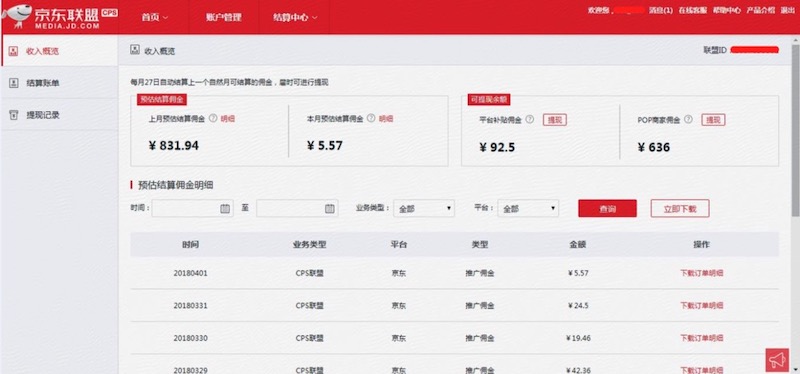Screen dimensions: 800x374
Task: Go to 账户管理 in top navigation
Action: pos(224,17)
